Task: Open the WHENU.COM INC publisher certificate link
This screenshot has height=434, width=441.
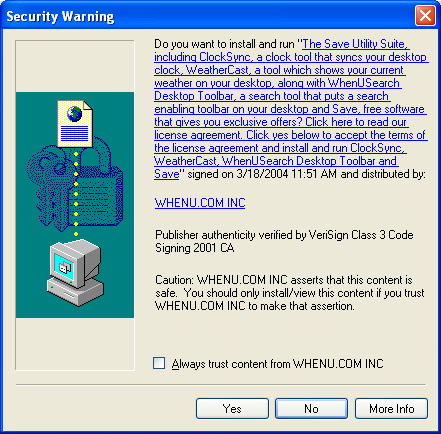Action: 200,203
